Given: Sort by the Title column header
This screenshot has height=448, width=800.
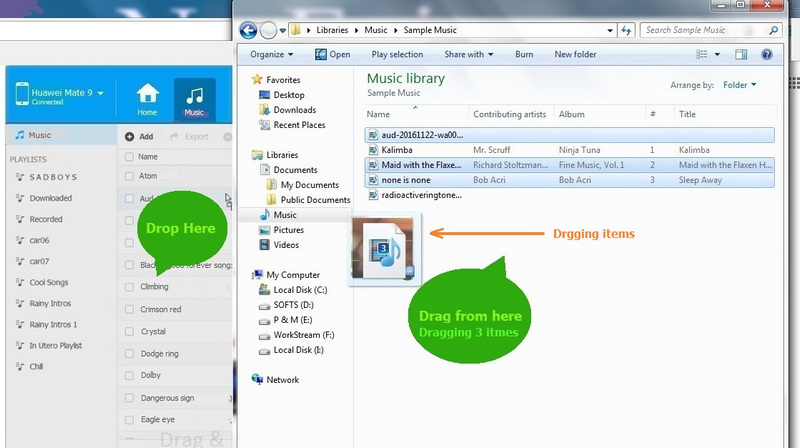Looking at the screenshot, I should click(687, 114).
